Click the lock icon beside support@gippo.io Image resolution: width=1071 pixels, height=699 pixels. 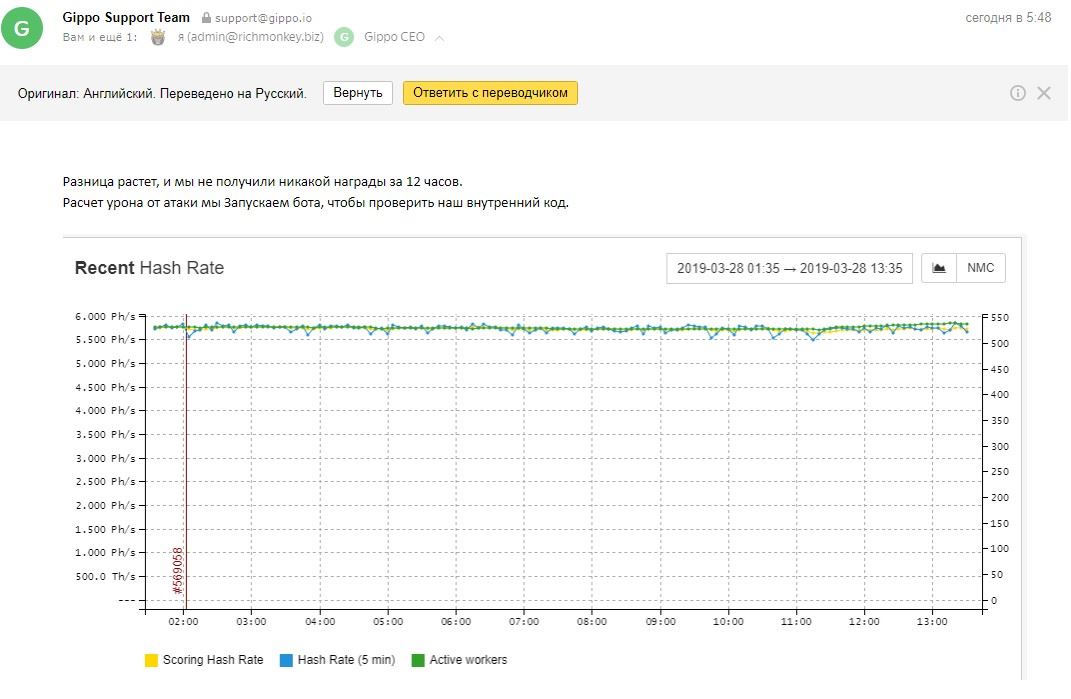206,18
